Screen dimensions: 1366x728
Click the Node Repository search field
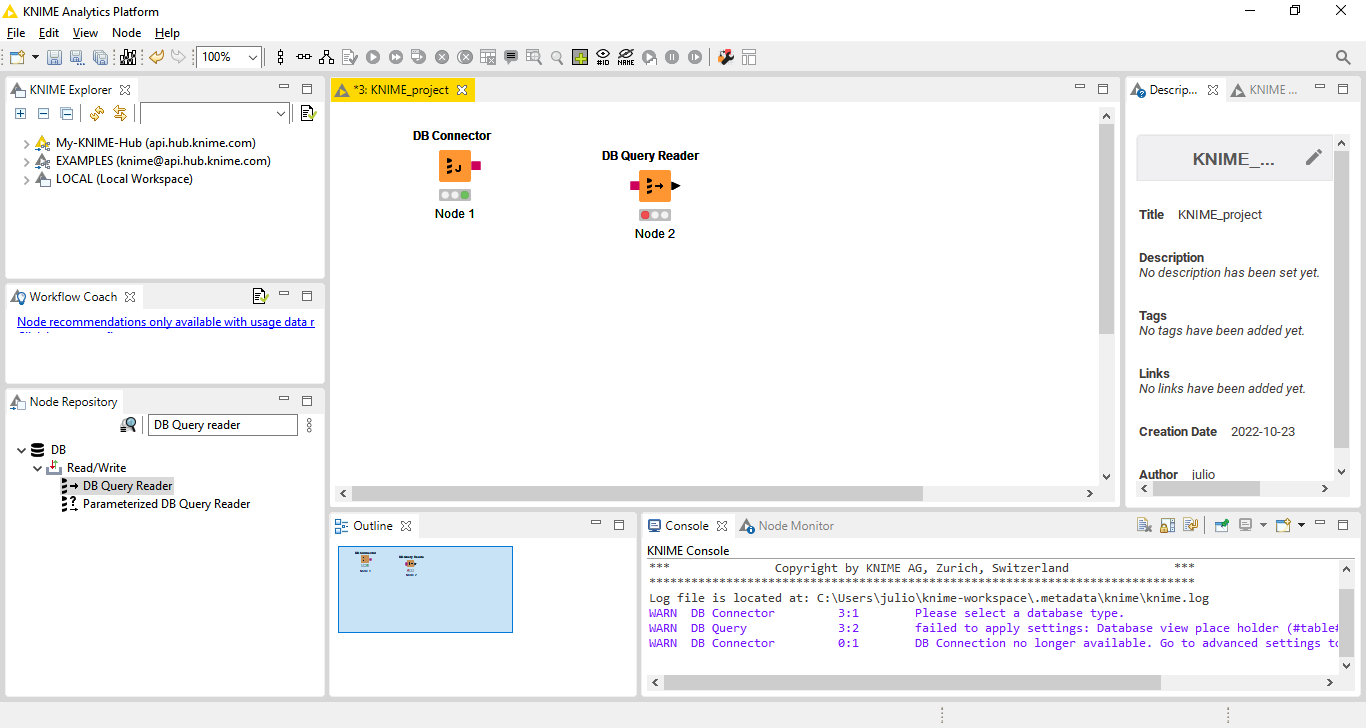pyautogui.click(x=222, y=425)
